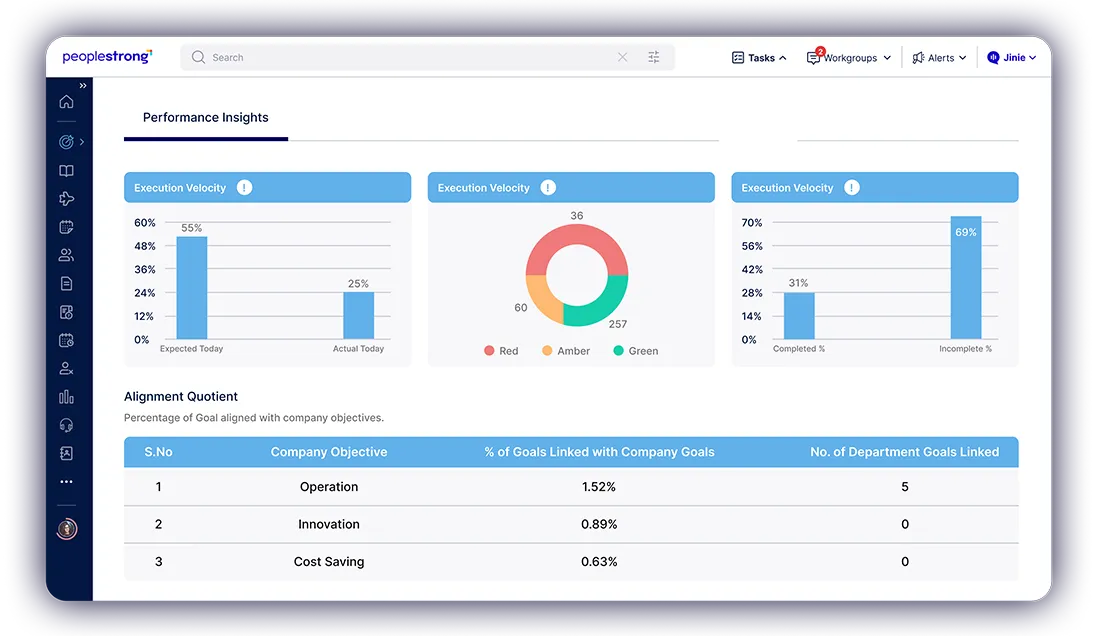Open the calendar clock icon in the sidebar
The width and height of the screenshot is (1100, 636).
(66, 340)
